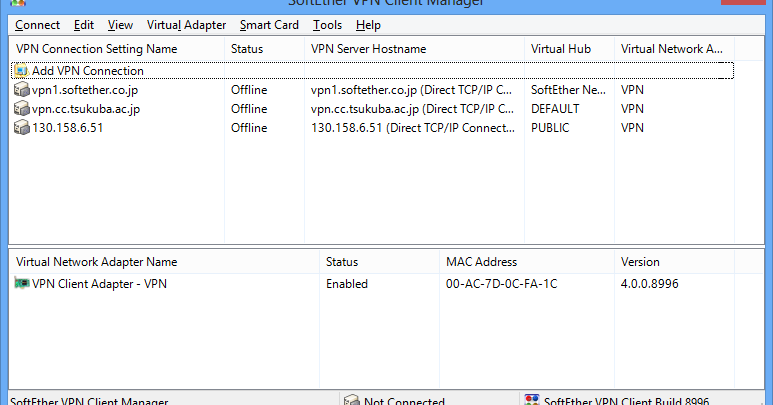This screenshot has width=773, height=405.
Task: Sort by VPN Server Hostname column
Action: point(414,49)
